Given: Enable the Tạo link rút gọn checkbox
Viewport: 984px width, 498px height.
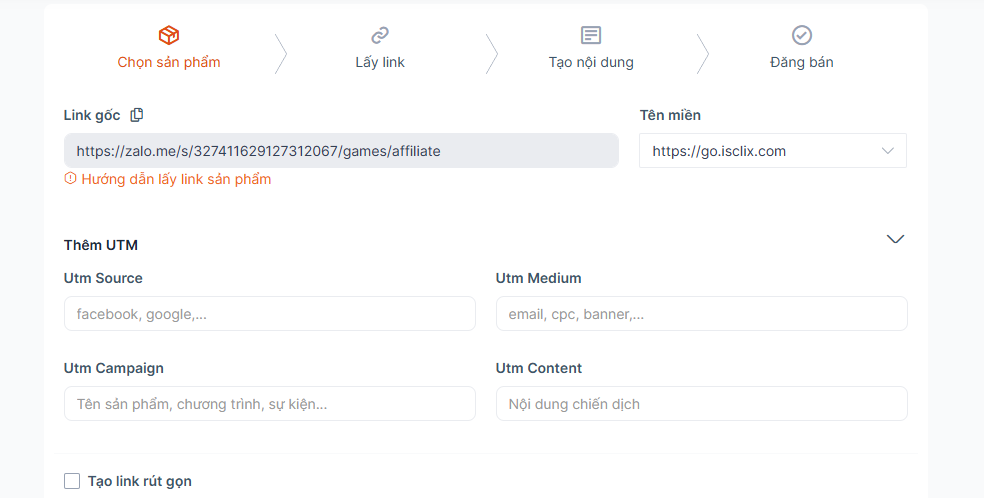Looking at the screenshot, I should coord(72,481).
